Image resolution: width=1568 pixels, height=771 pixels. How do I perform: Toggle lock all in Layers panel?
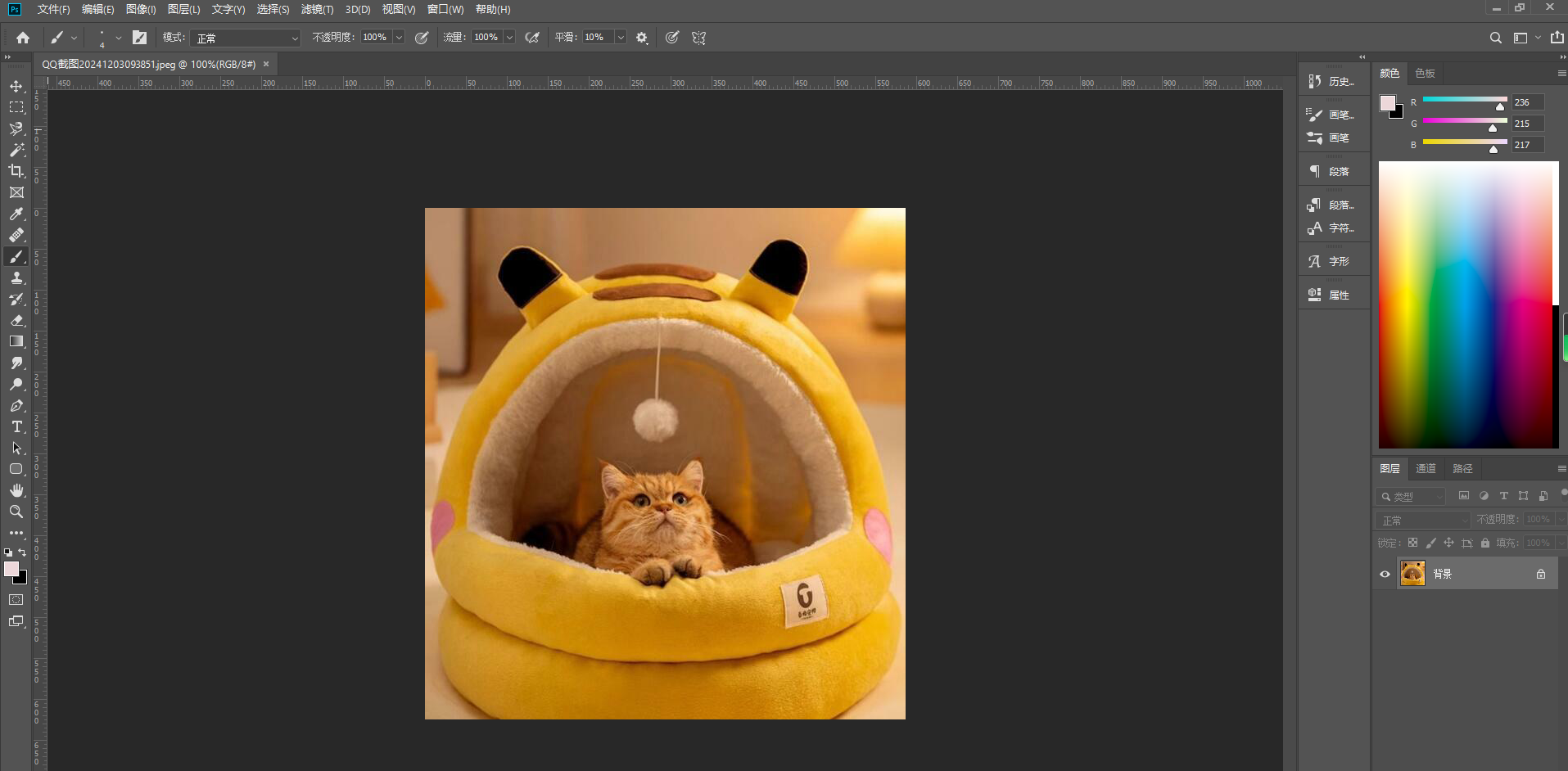pos(1485,543)
